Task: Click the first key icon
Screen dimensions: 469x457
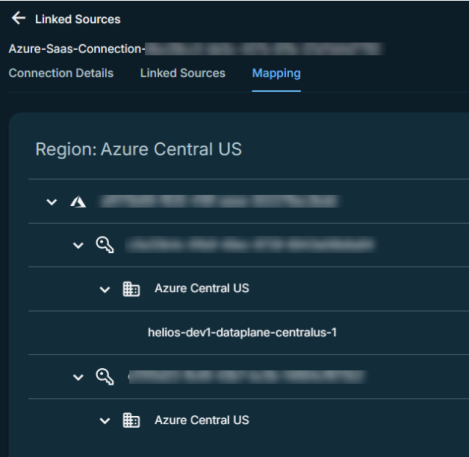Action: coord(105,245)
